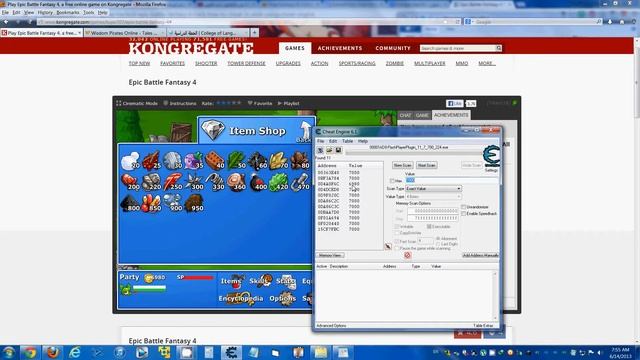Select the Last Digits radio button

[438, 244]
